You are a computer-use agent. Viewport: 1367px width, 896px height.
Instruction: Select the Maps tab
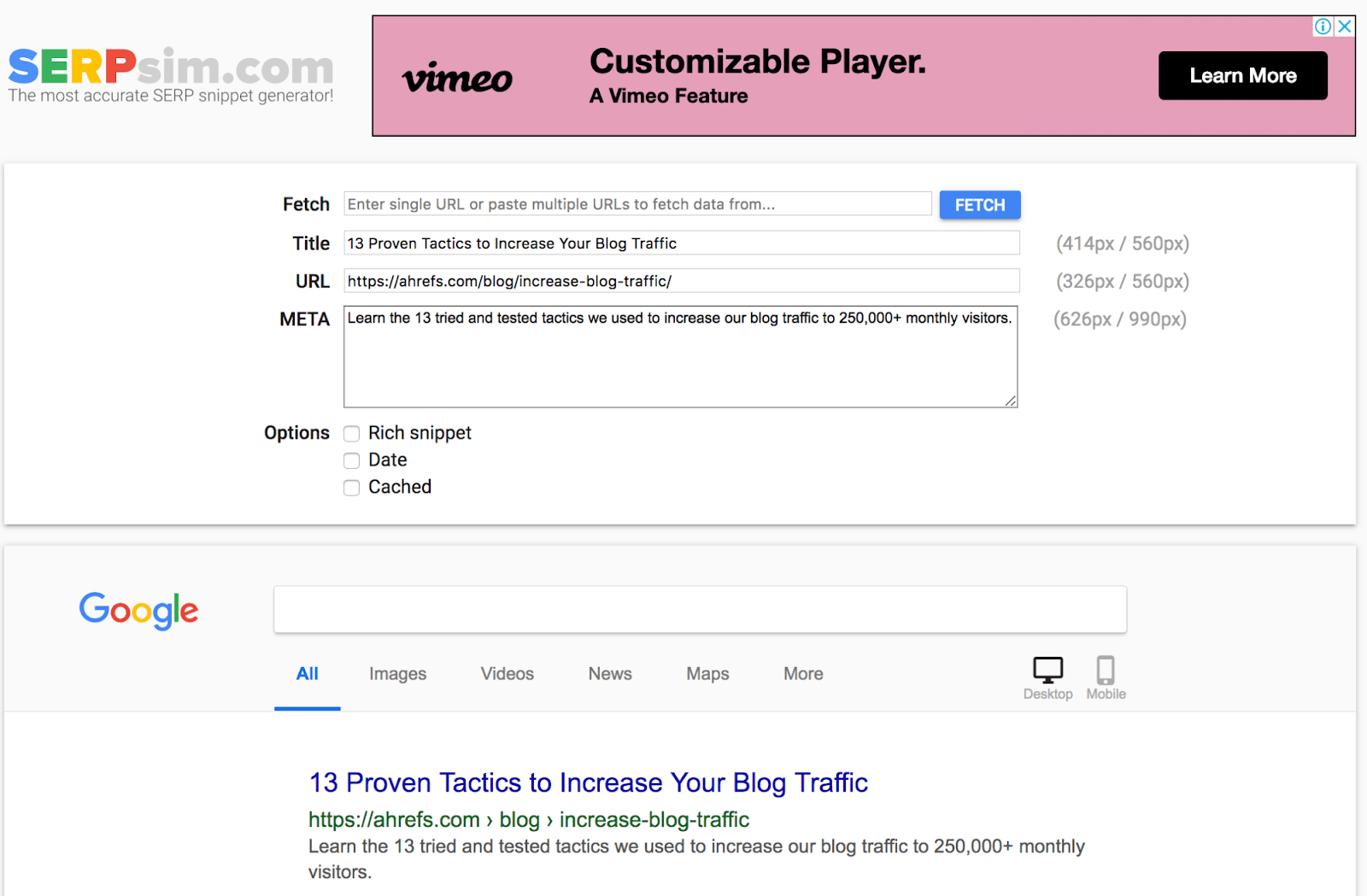(707, 674)
